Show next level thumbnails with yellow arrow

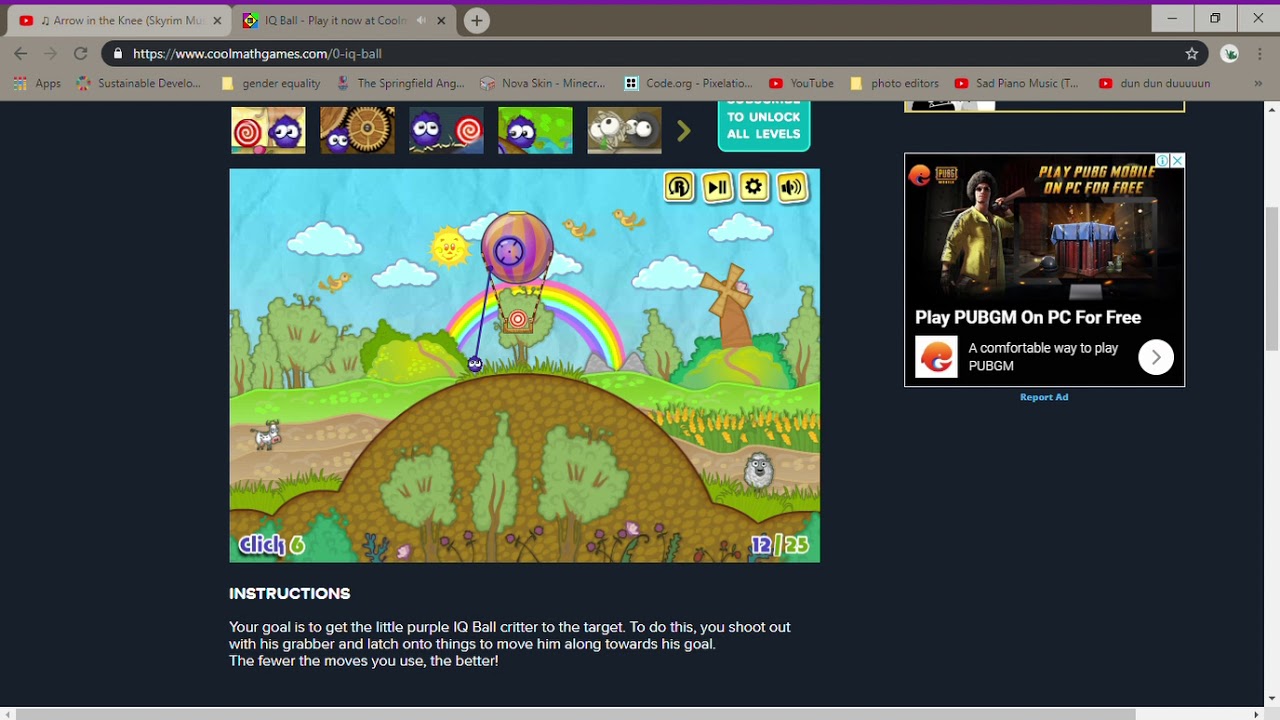click(684, 131)
